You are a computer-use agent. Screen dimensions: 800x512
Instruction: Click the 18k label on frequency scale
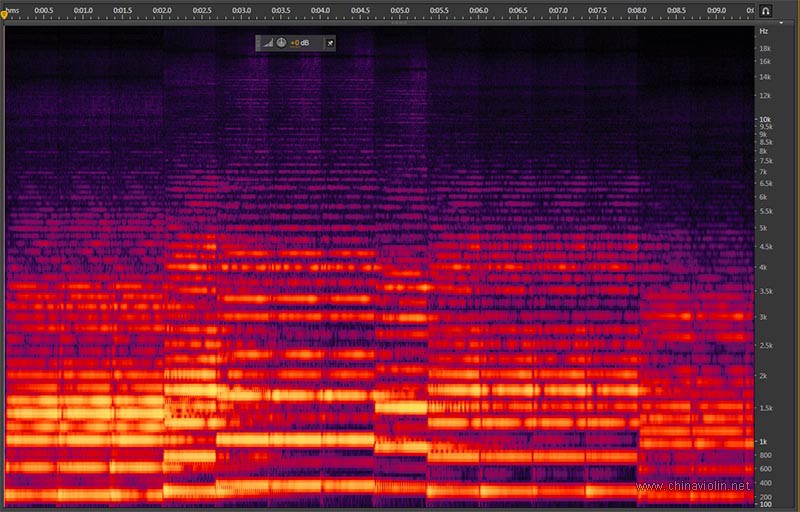[764, 48]
